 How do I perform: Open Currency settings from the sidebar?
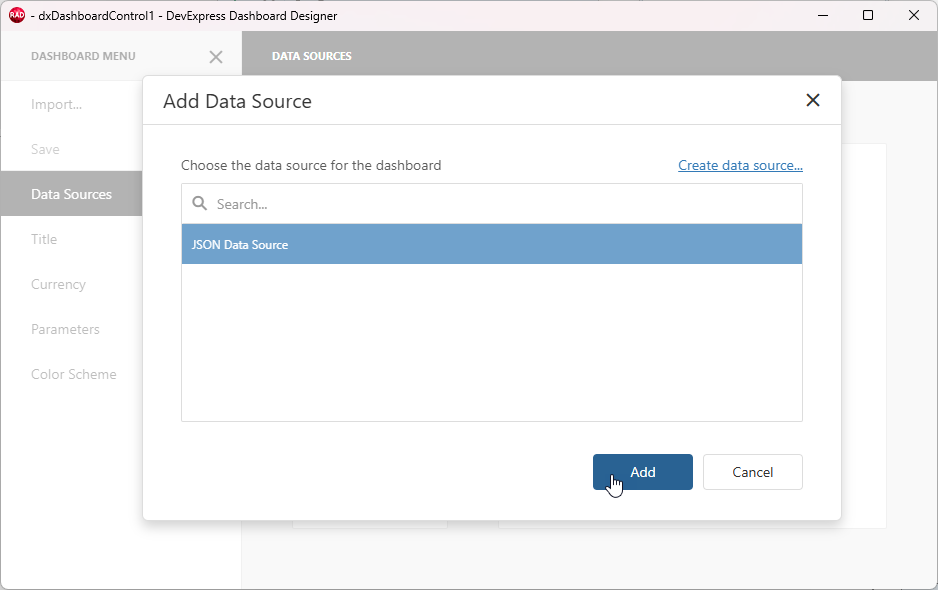58,284
